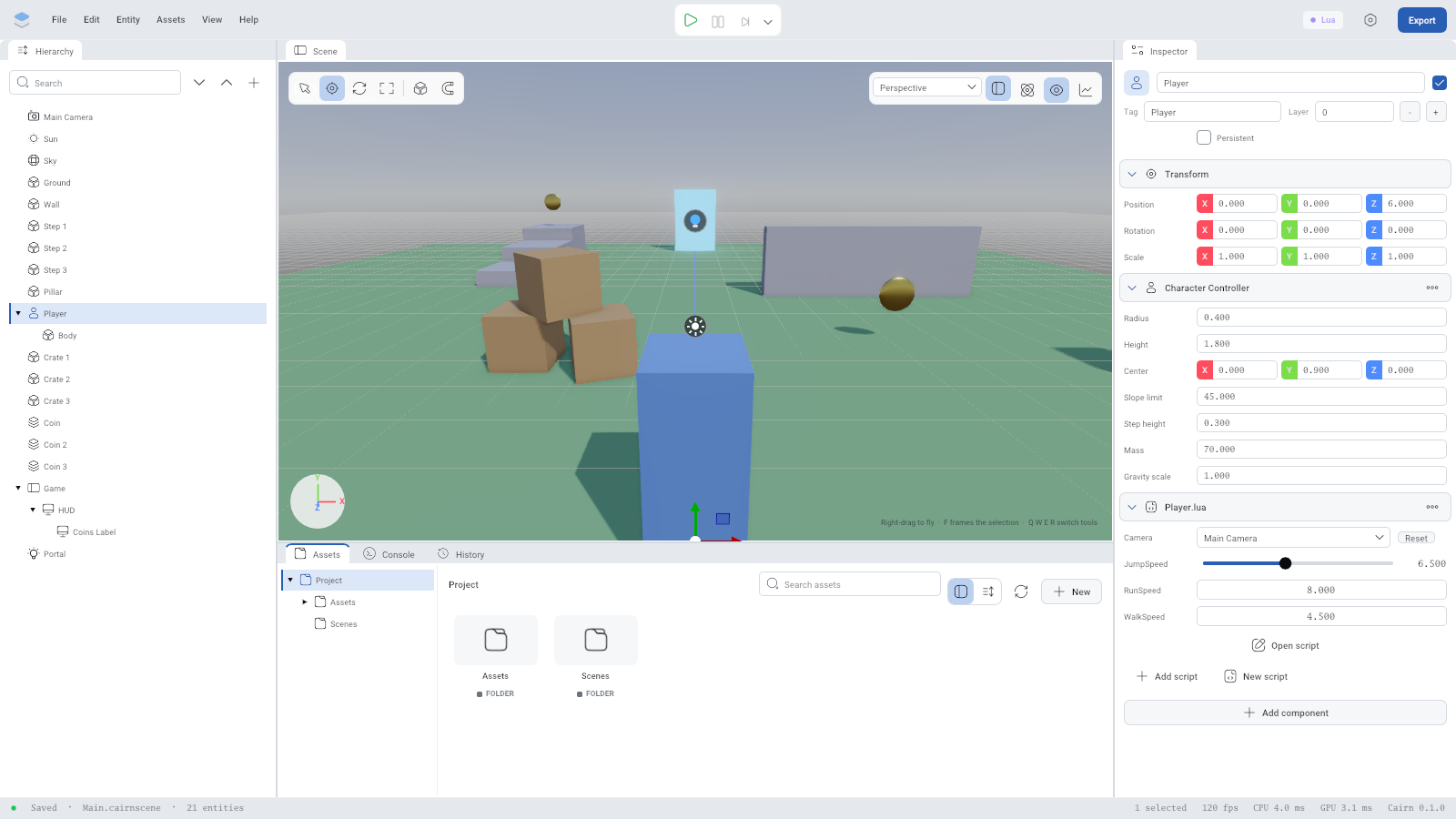
Task: Open the Perspective view dropdown
Action: tap(926, 87)
